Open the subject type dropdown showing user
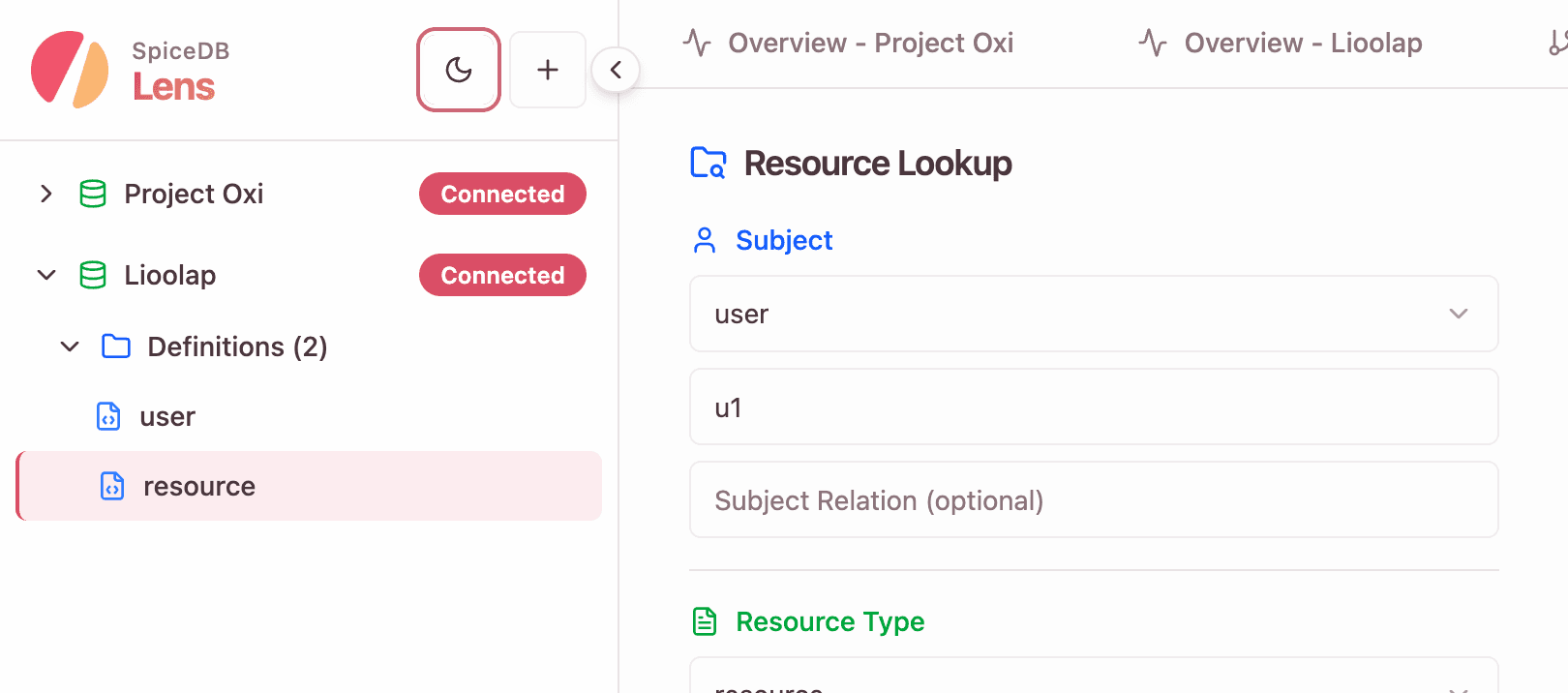The image size is (1568, 693). click(x=1093, y=314)
